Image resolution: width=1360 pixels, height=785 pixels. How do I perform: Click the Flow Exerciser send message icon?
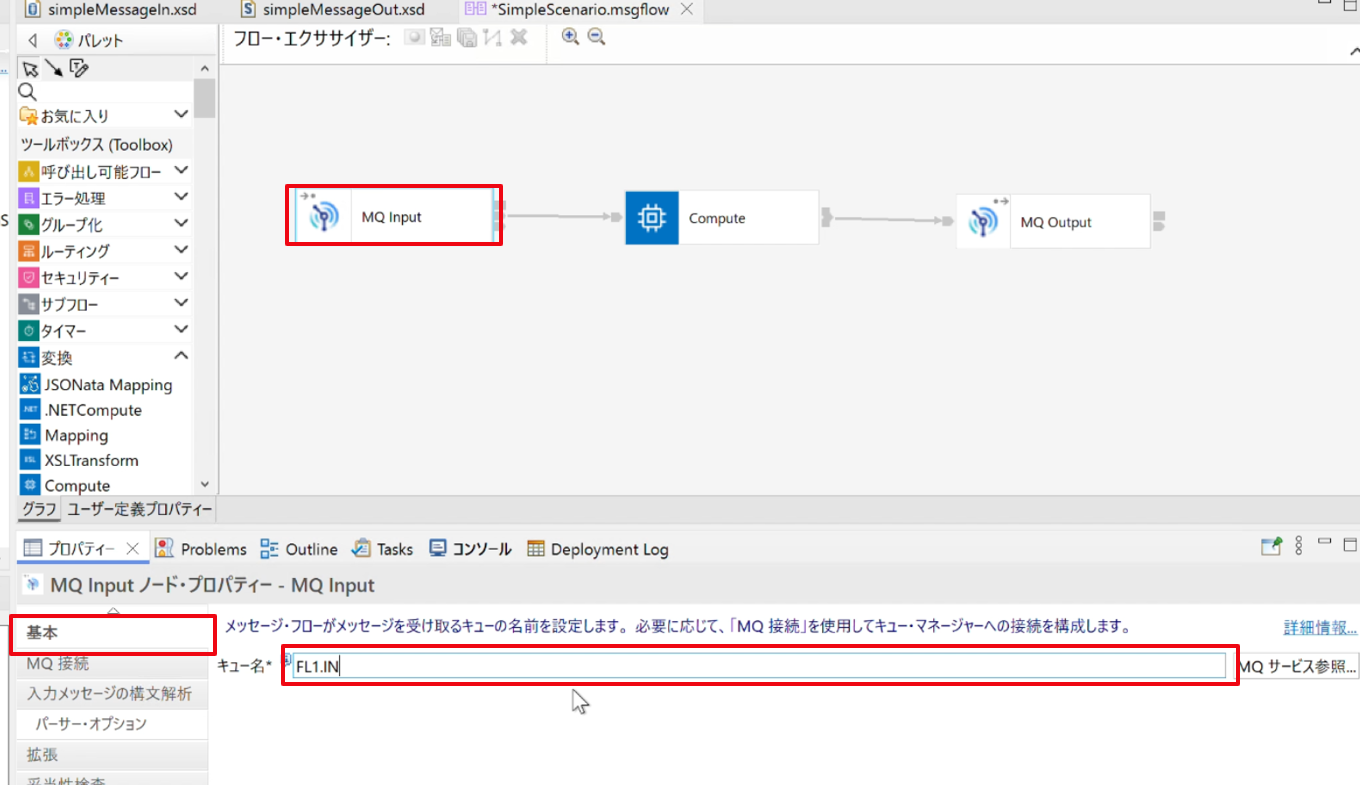tap(441, 37)
